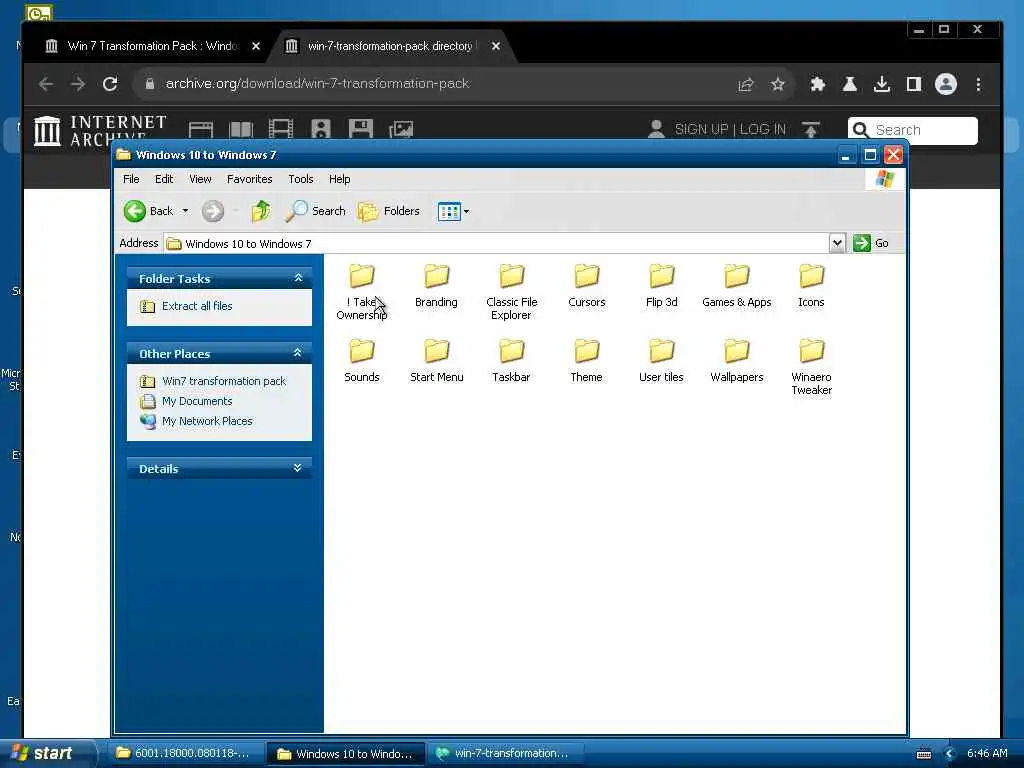Open the Icons folder

[811, 285]
